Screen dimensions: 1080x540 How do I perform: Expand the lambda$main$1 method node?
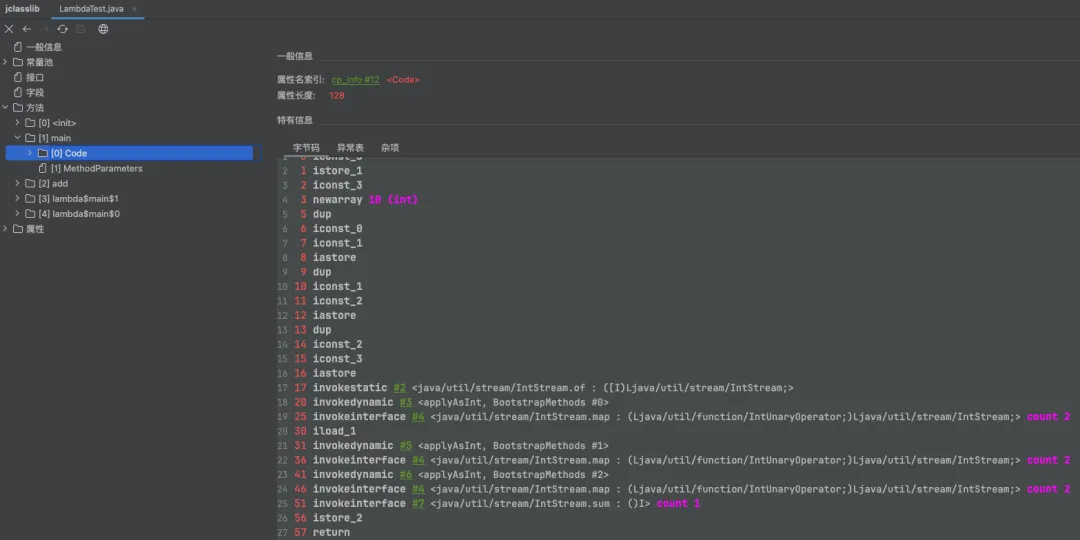18,199
